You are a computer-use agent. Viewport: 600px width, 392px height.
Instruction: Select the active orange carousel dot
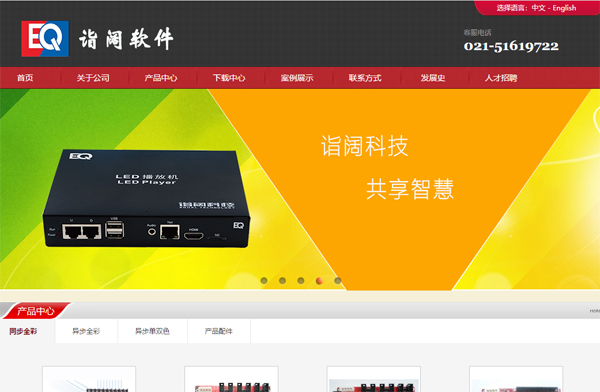pyautogui.click(x=319, y=281)
